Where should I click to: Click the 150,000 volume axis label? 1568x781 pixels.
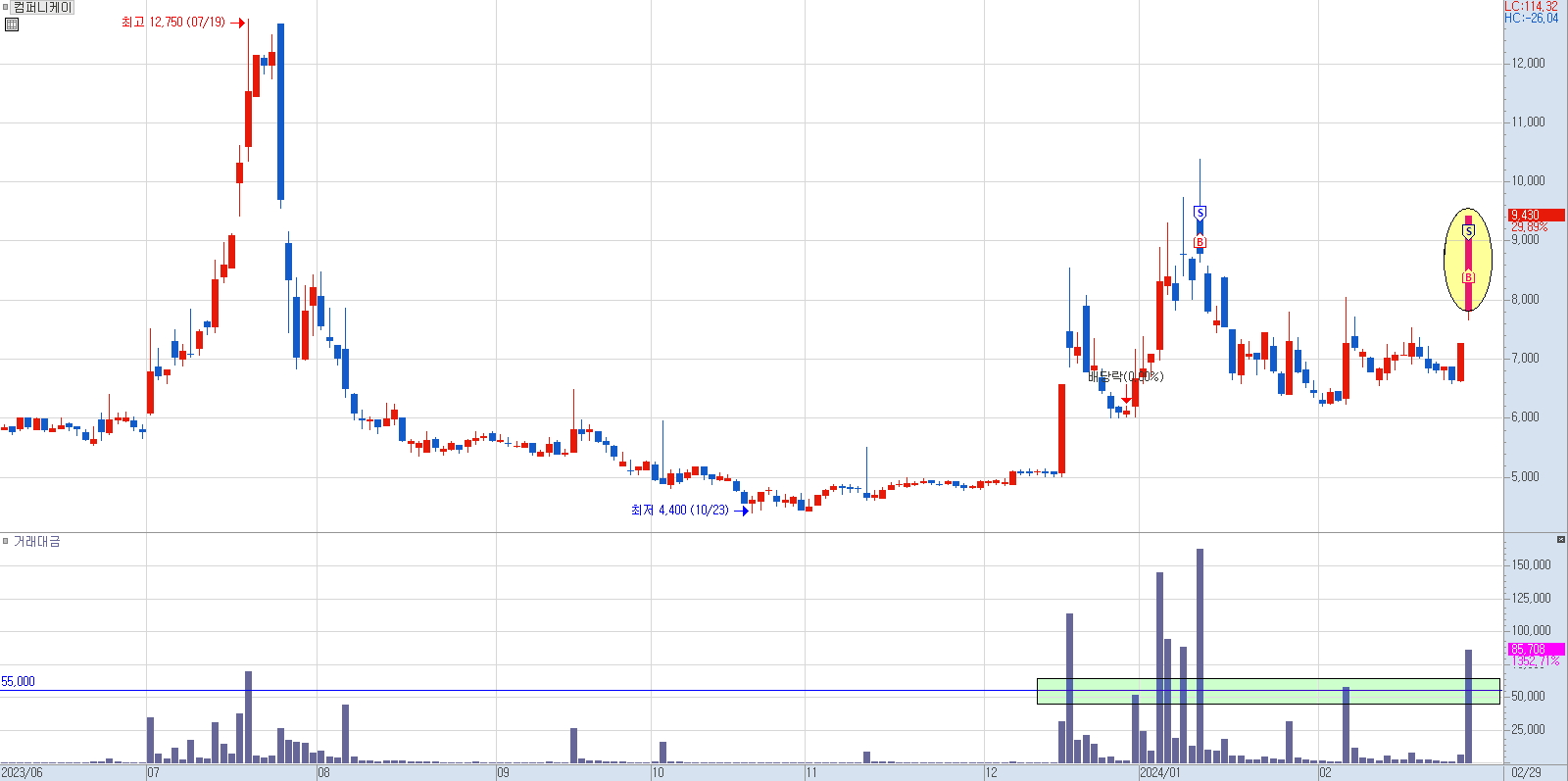click(x=1532, y=564)
